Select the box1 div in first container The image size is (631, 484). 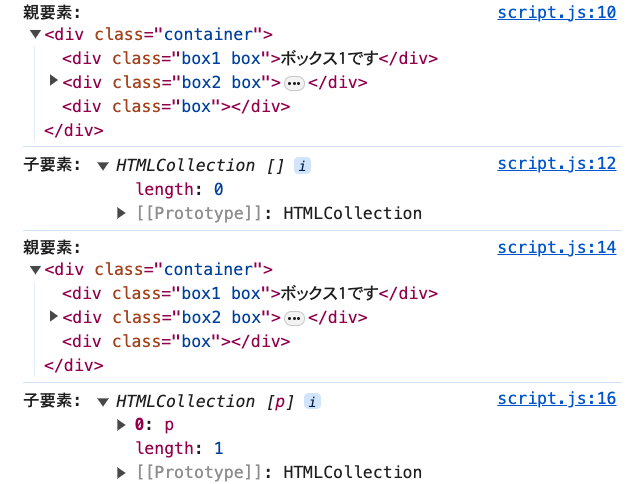click(x=250, y=58)
